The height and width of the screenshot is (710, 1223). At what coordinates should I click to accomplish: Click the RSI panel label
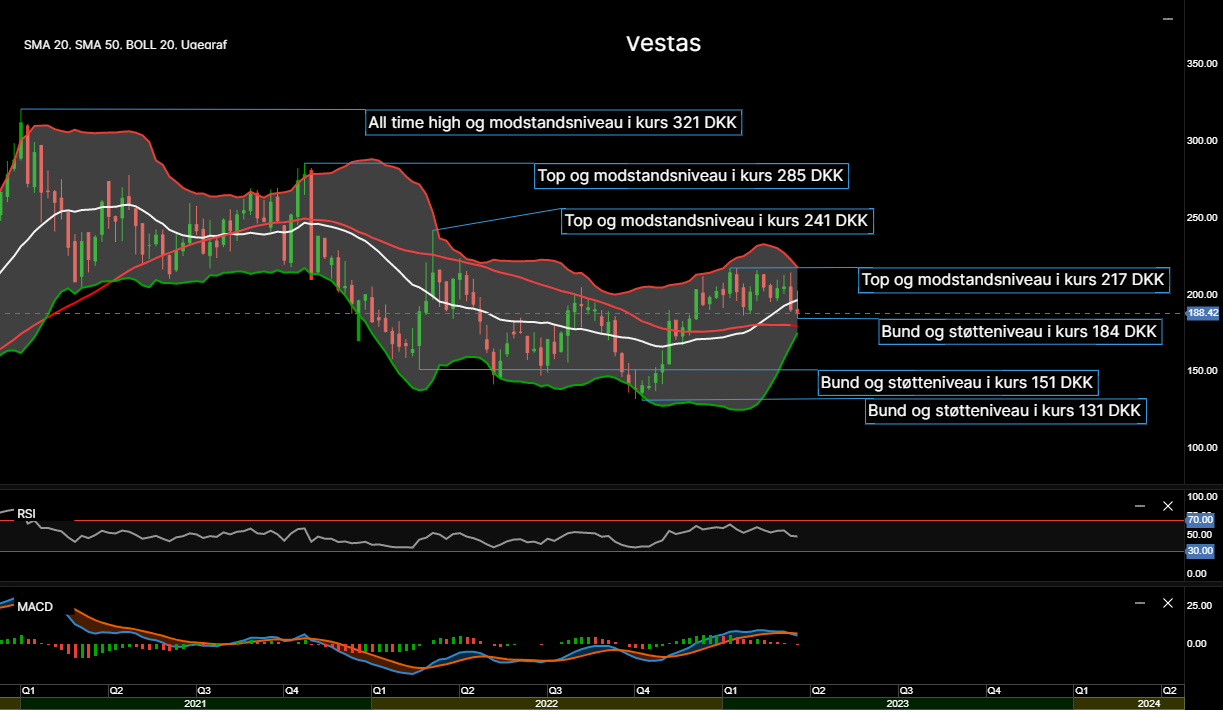coord(26,514)
